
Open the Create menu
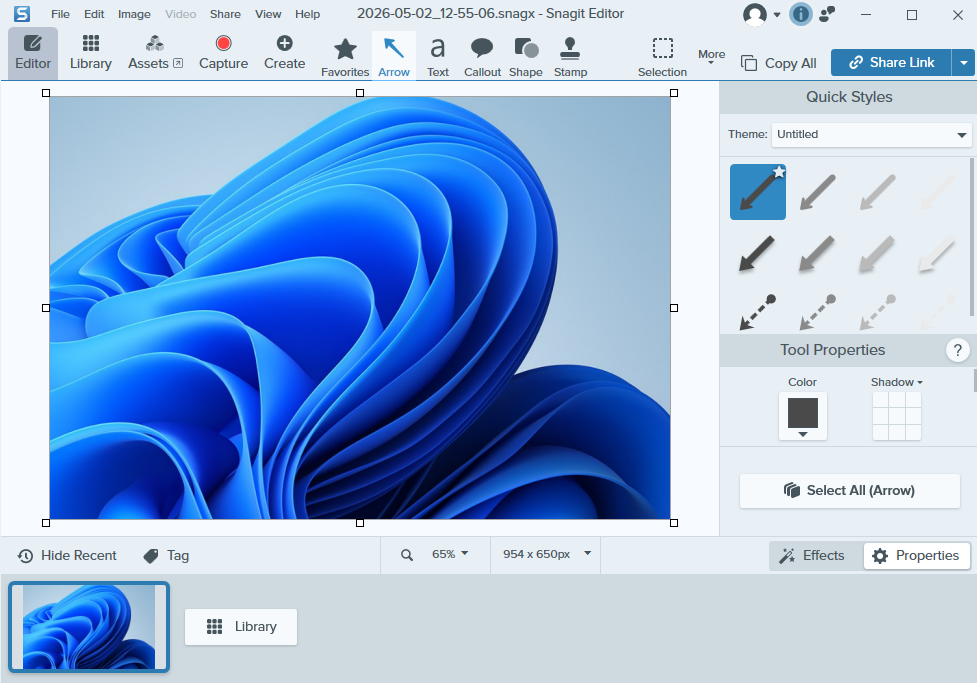284,54
